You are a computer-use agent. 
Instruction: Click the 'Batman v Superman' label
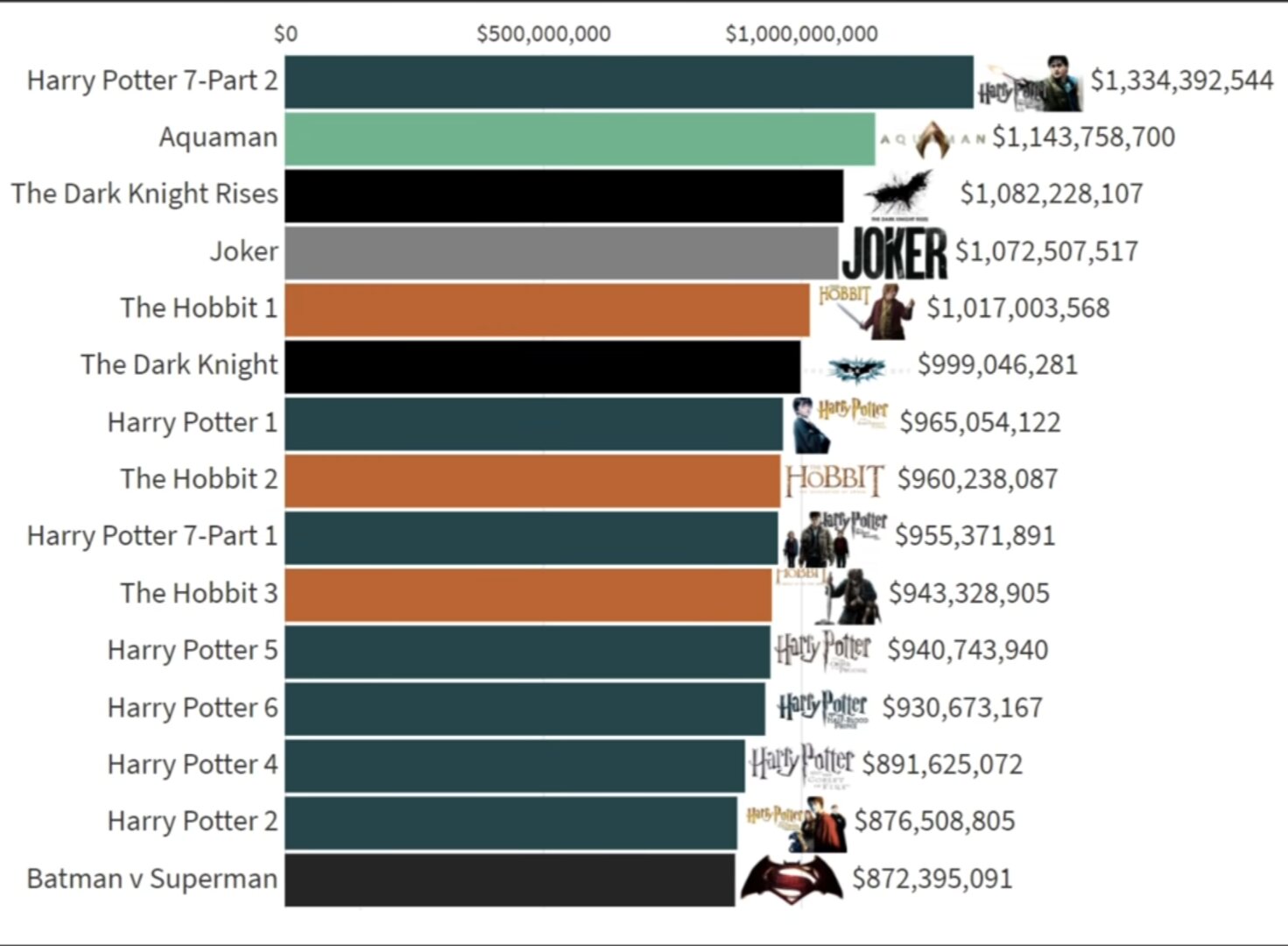[x=151, y=879]
